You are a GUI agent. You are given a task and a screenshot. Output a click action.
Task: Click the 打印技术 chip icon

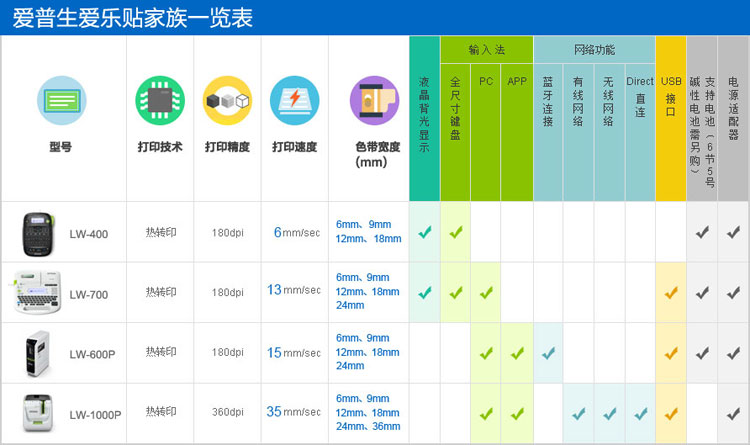pyautogui.click(x=160, y=100)
